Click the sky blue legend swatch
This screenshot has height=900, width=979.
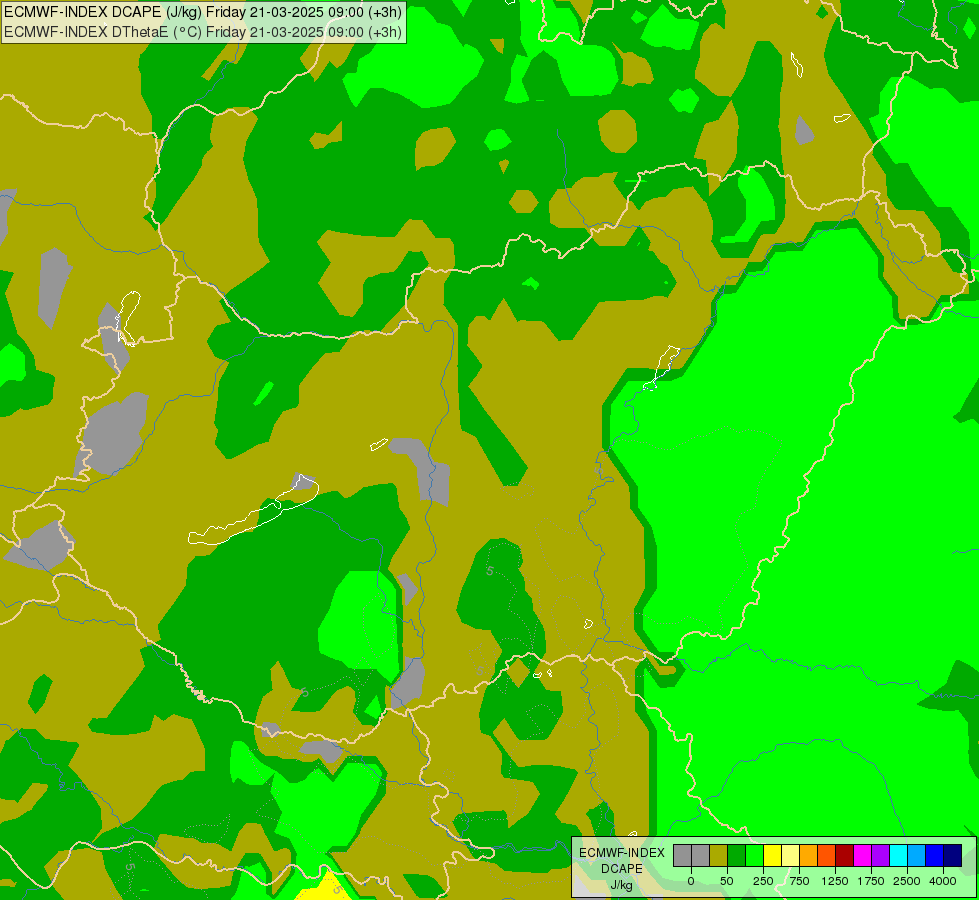[917, 856]
